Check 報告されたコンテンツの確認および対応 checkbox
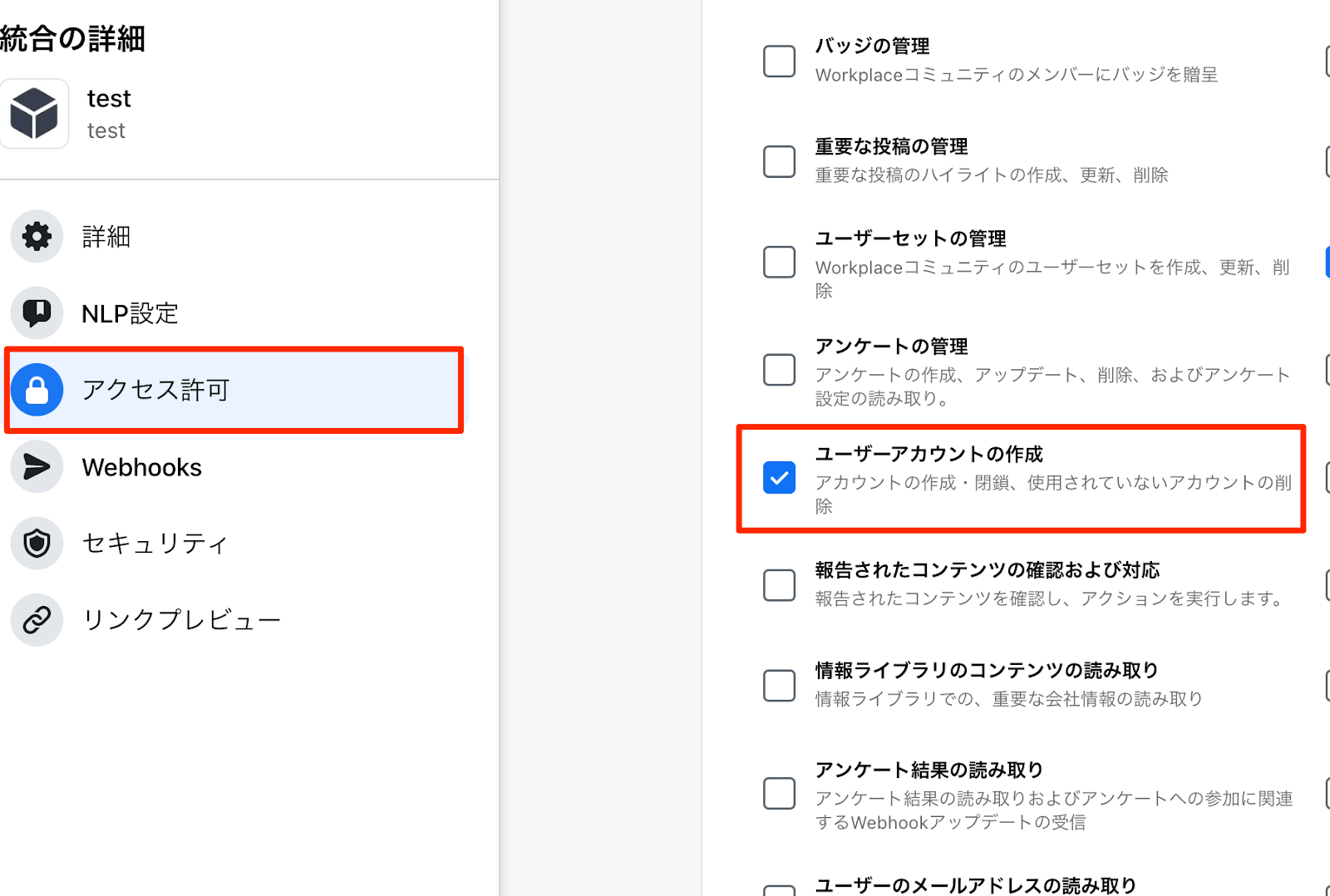 [x=779, y=585]
